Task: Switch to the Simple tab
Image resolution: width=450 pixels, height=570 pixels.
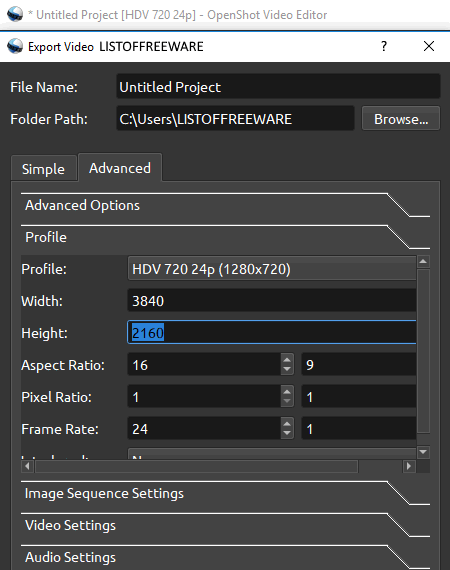Action: click(x=44, y=169)
